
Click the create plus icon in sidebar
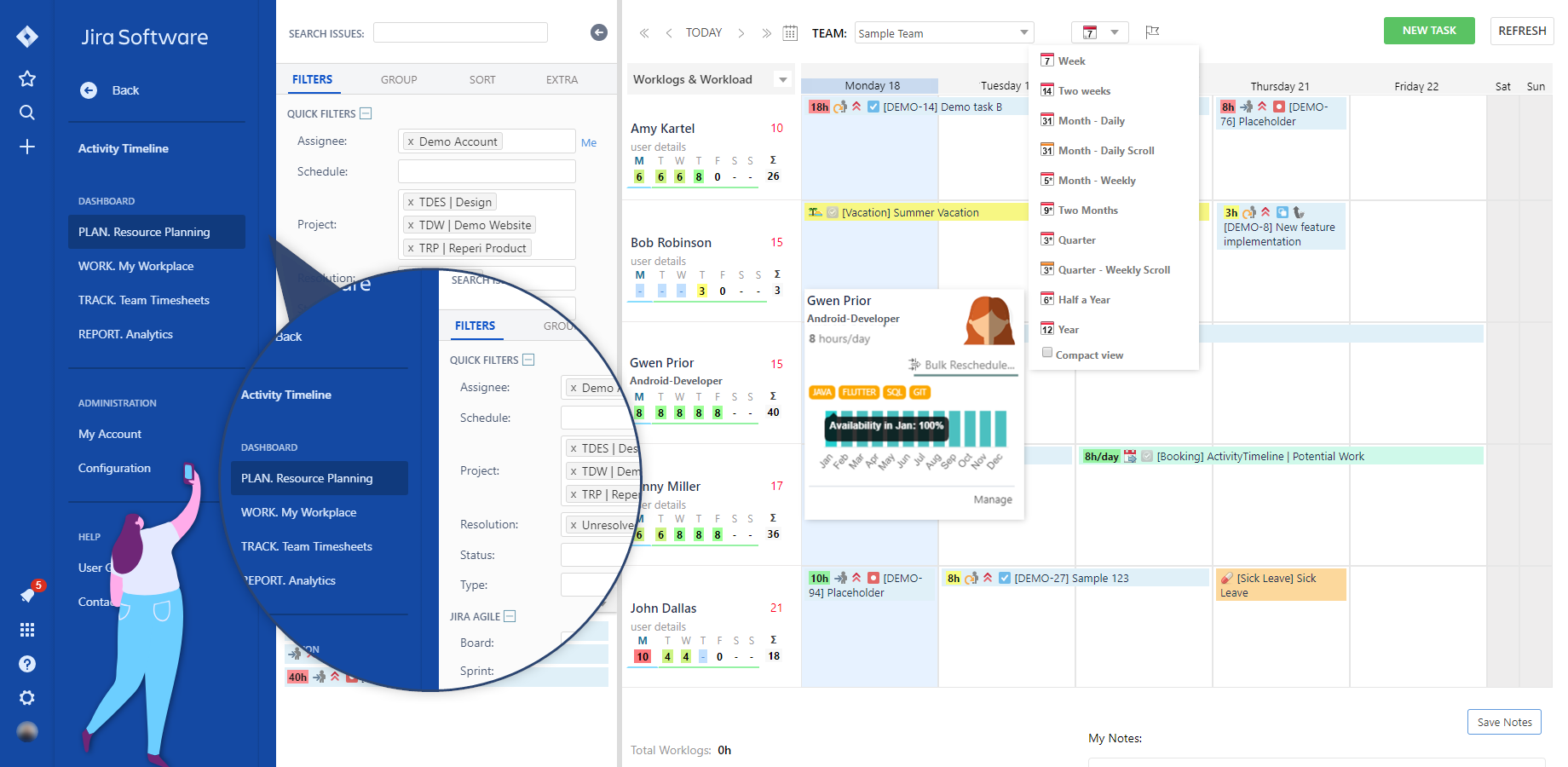[27, 147]
